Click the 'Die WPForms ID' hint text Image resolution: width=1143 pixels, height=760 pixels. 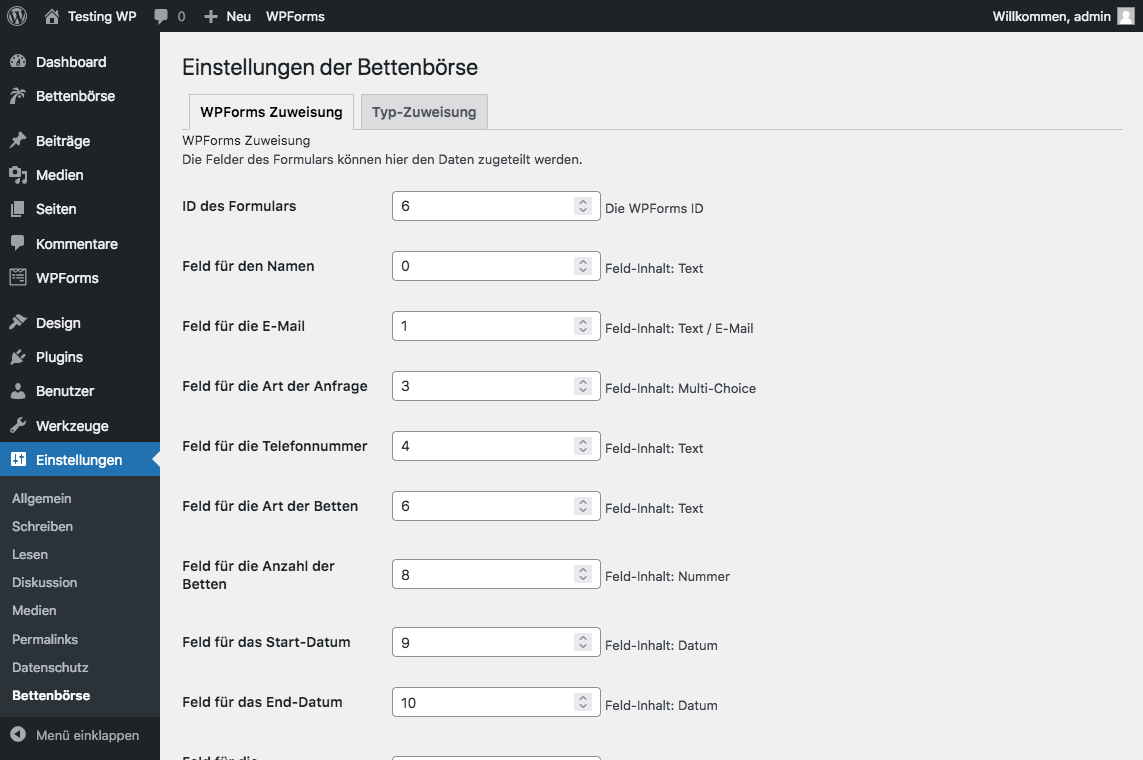point(654,208)
